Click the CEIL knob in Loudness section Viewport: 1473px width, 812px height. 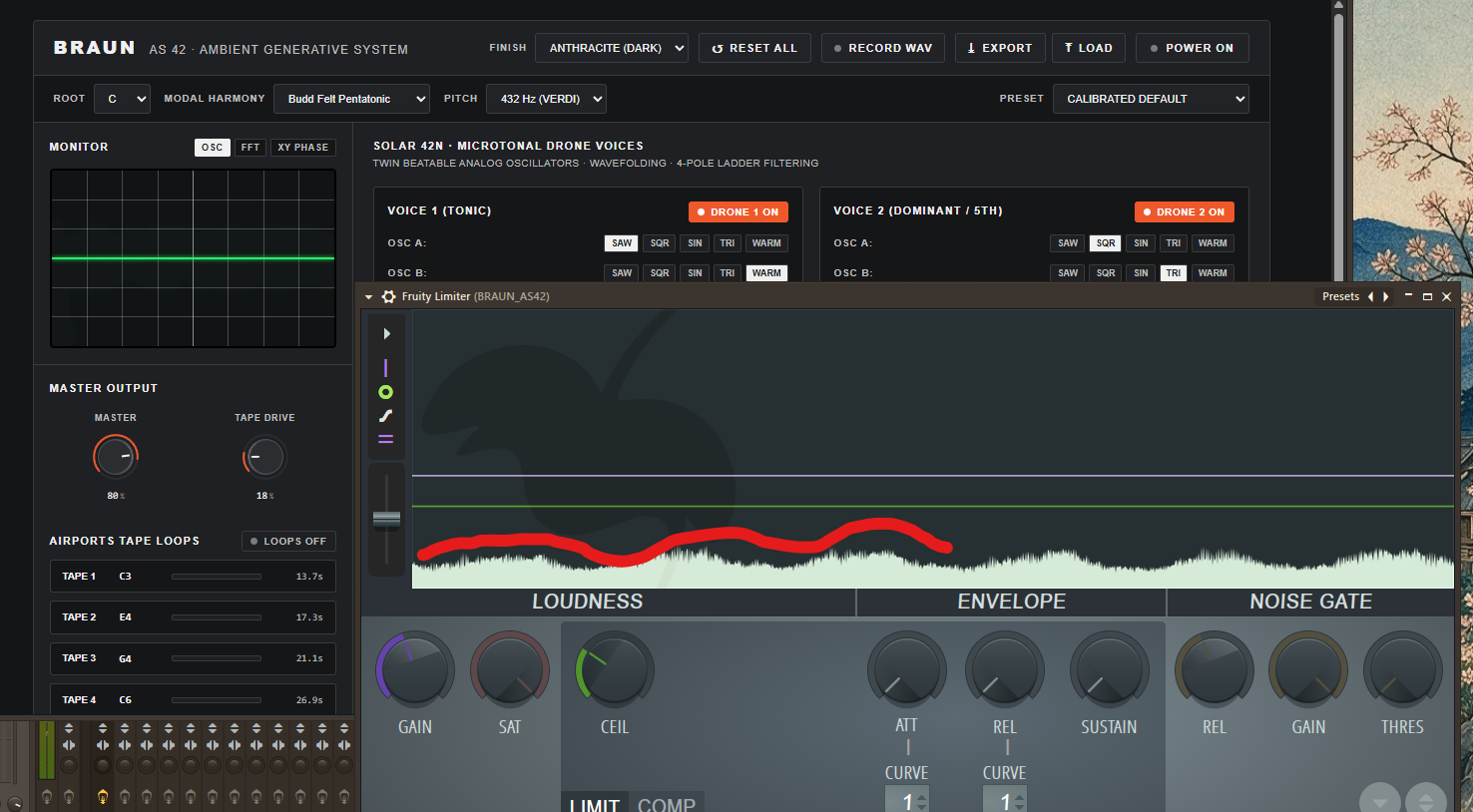pyautogui.click(x=615, y=670)
